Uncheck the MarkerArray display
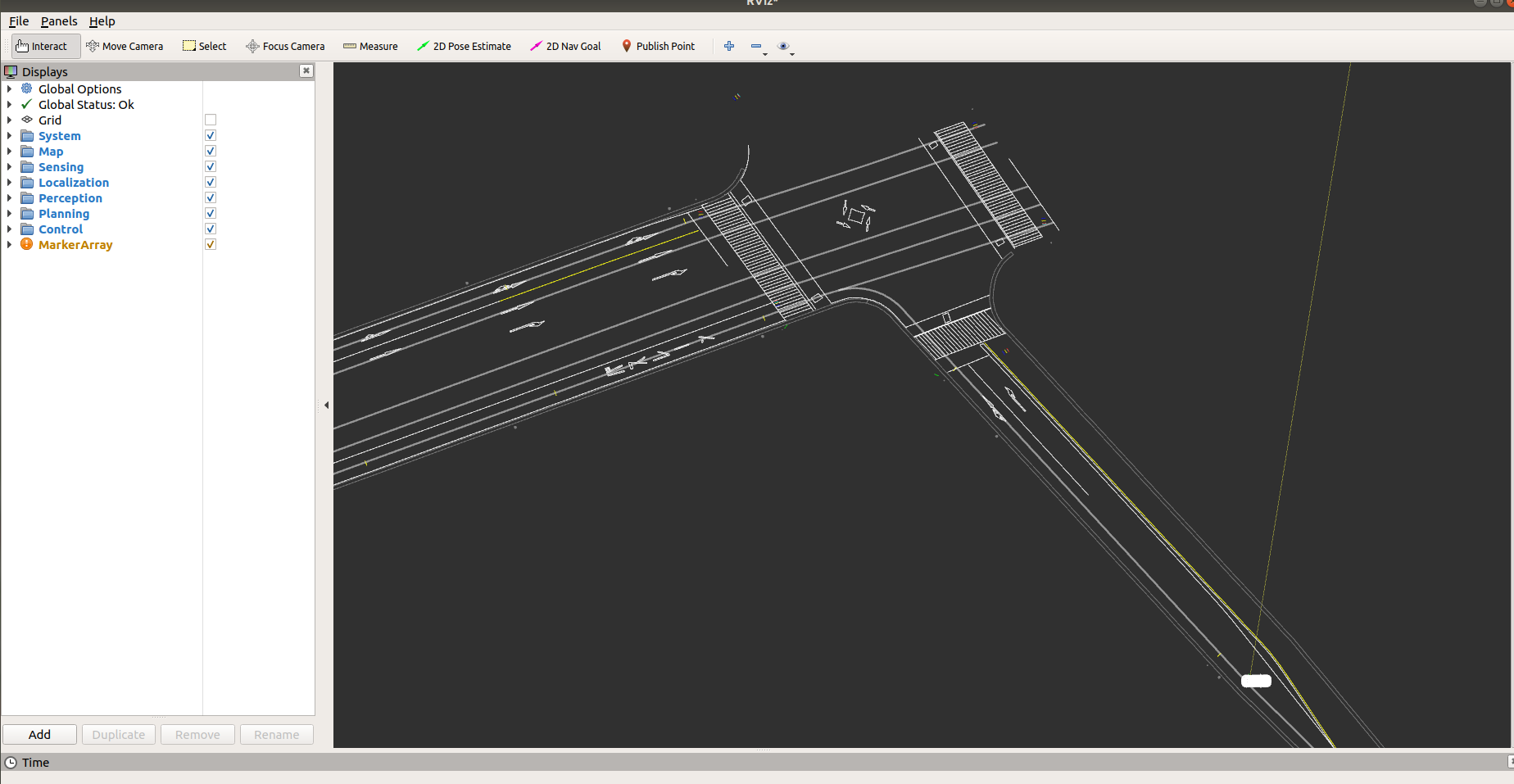Viewport: 1514px width, 784px height. pyautogui.click(x=211, y=244)
